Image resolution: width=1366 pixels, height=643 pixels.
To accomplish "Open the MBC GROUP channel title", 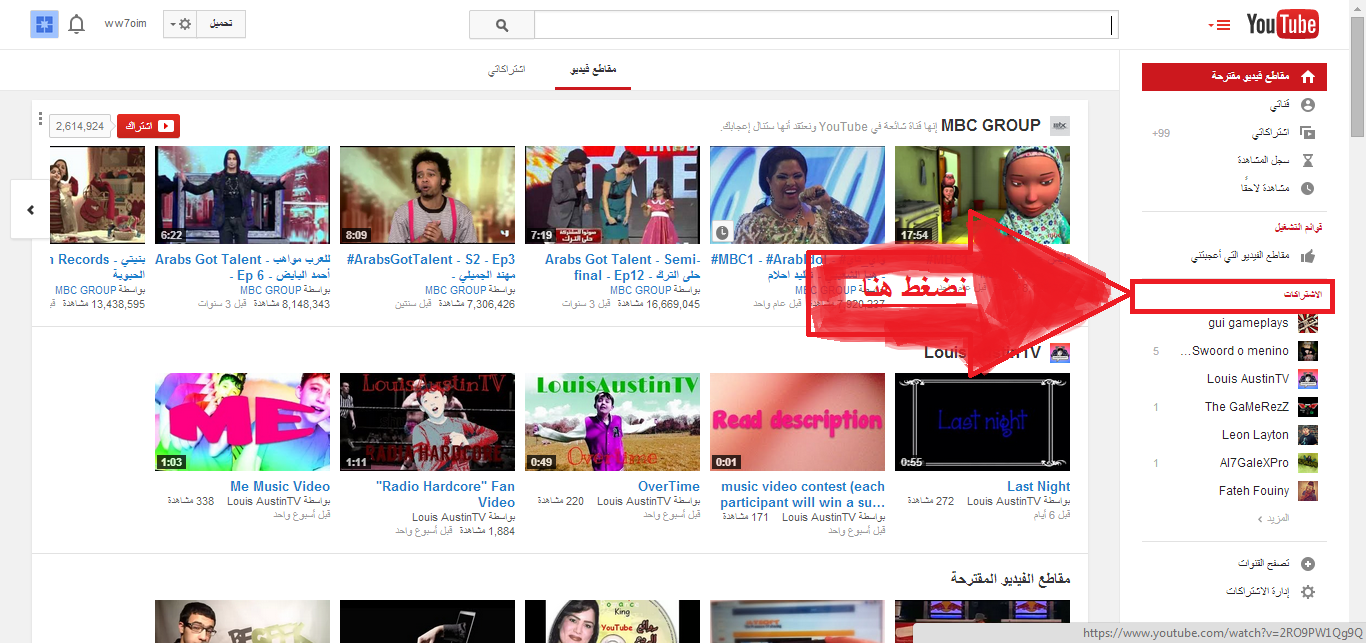I will 990,125.
